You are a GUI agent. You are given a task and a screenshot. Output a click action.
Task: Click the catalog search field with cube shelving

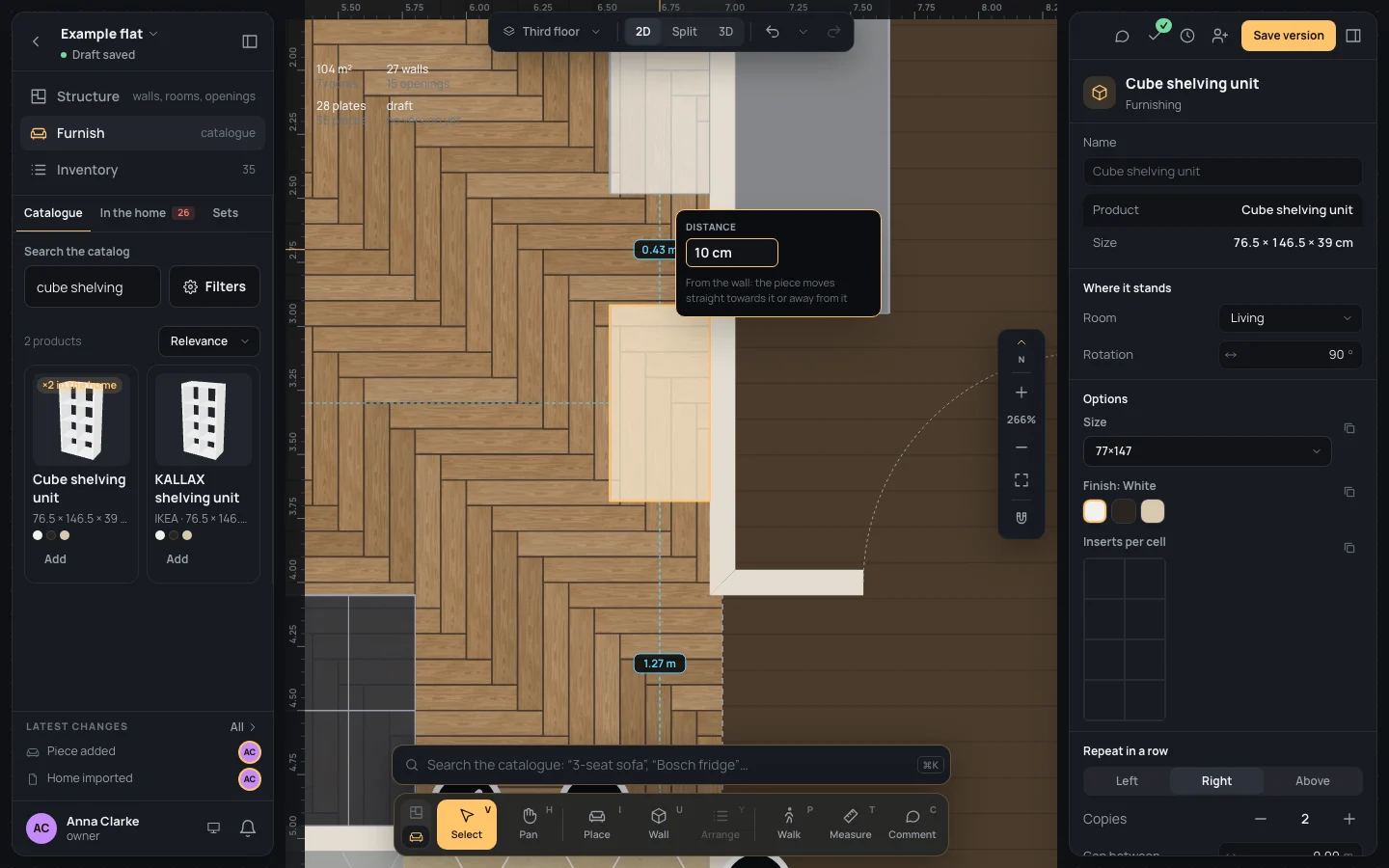93,286
